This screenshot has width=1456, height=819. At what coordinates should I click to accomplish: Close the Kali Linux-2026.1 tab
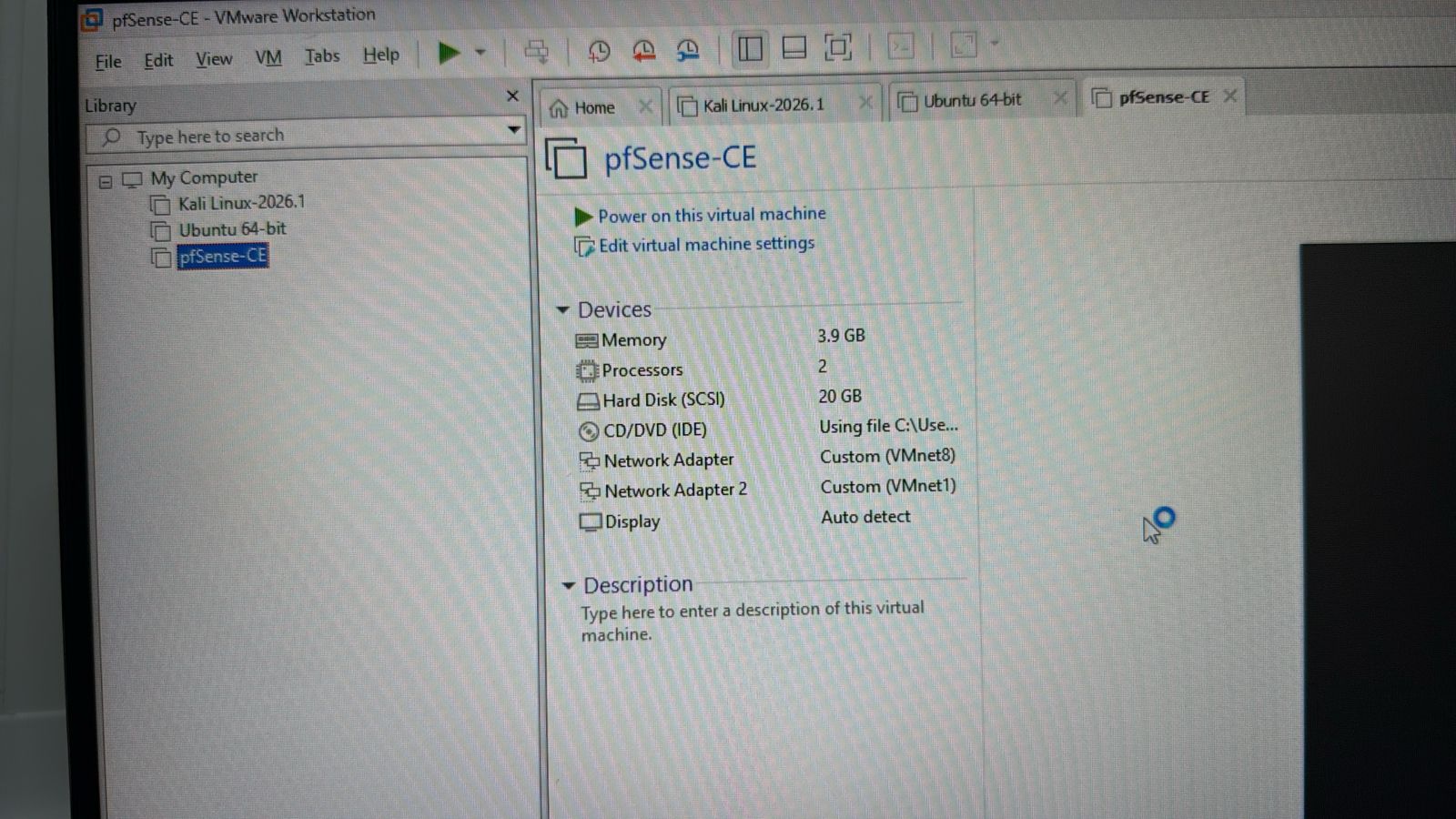pos(865,103)
